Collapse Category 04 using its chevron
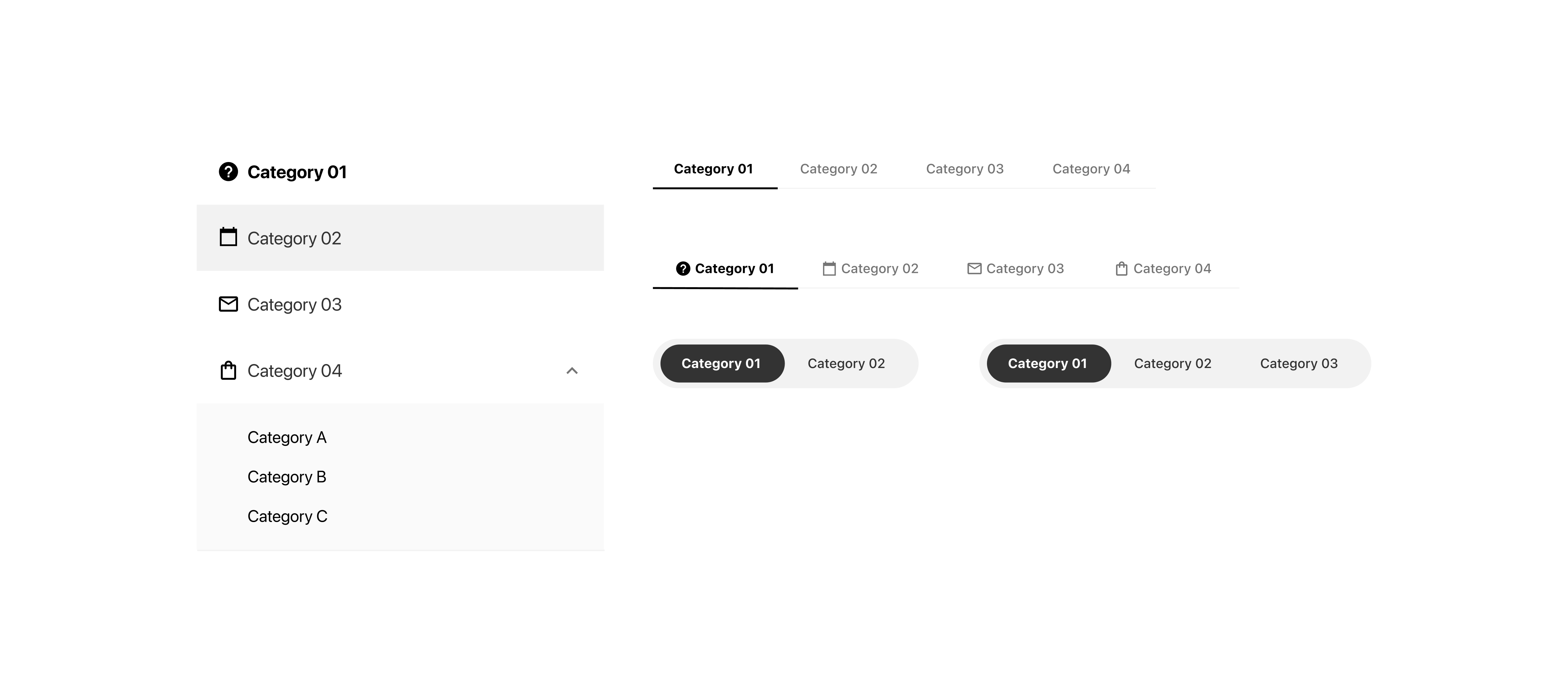Viewport: 1568px width, 689px height. pyautogui.click(x=571, y=370)
